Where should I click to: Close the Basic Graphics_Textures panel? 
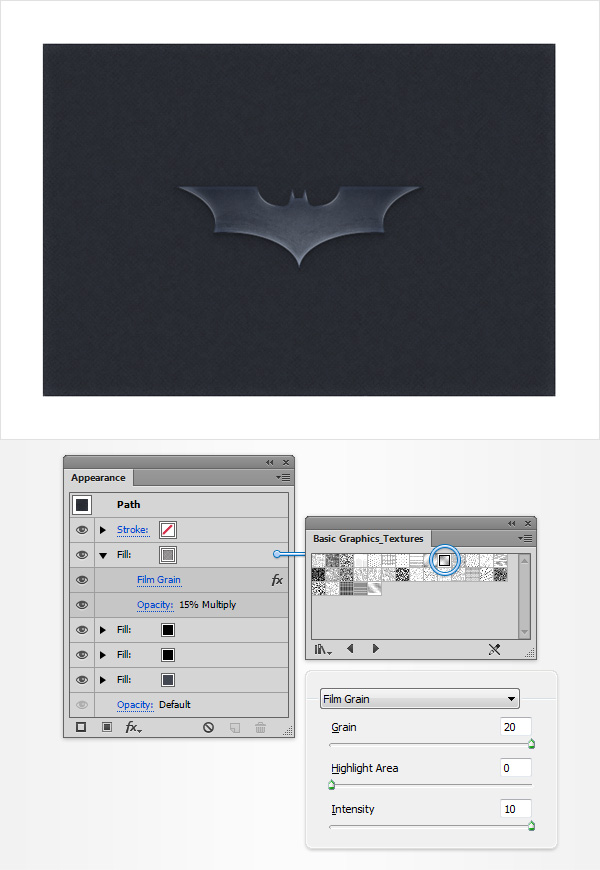coord(528,523)
